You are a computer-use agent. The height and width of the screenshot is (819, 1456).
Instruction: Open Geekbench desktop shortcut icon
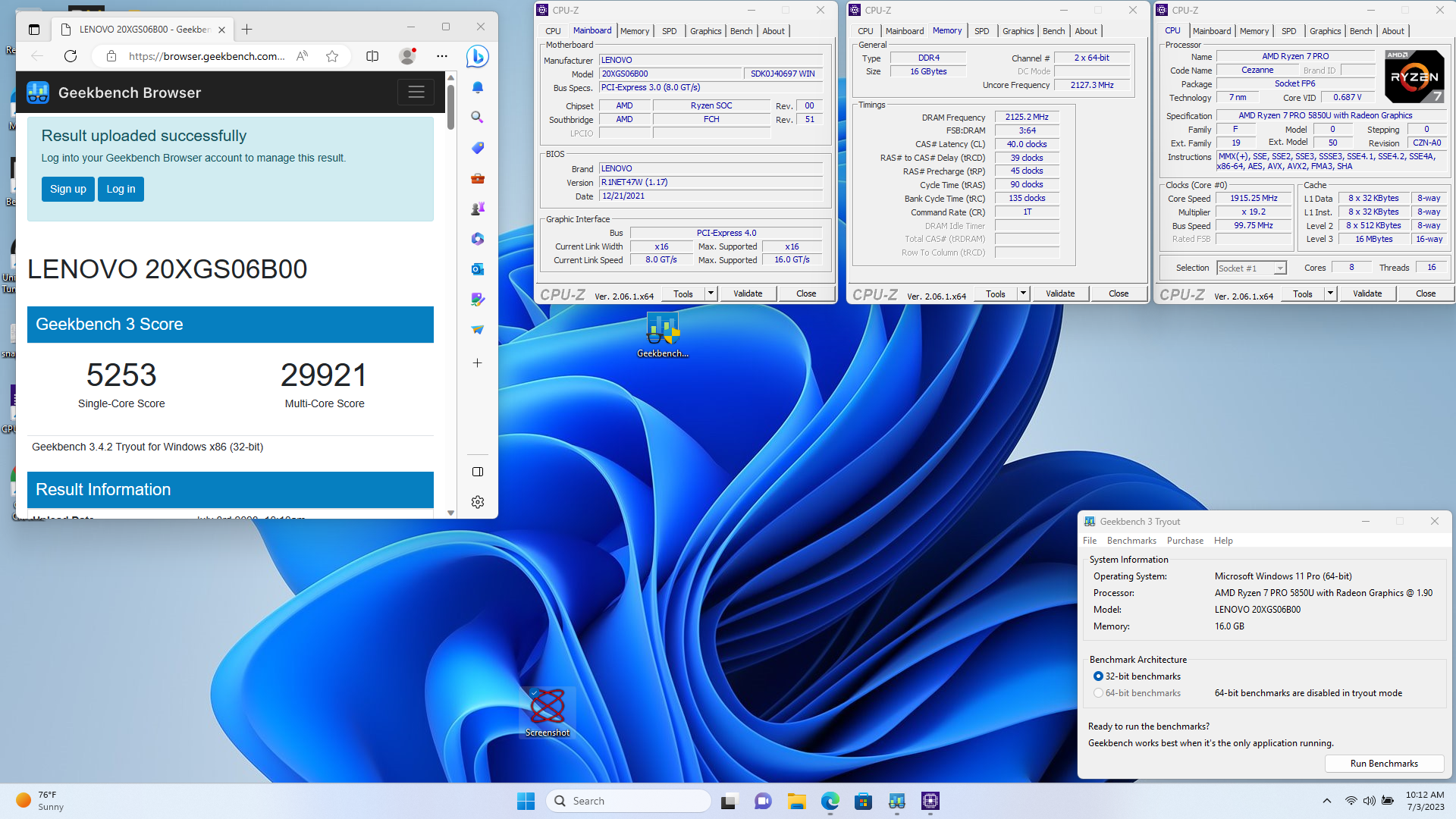click(x=663, y=334)
